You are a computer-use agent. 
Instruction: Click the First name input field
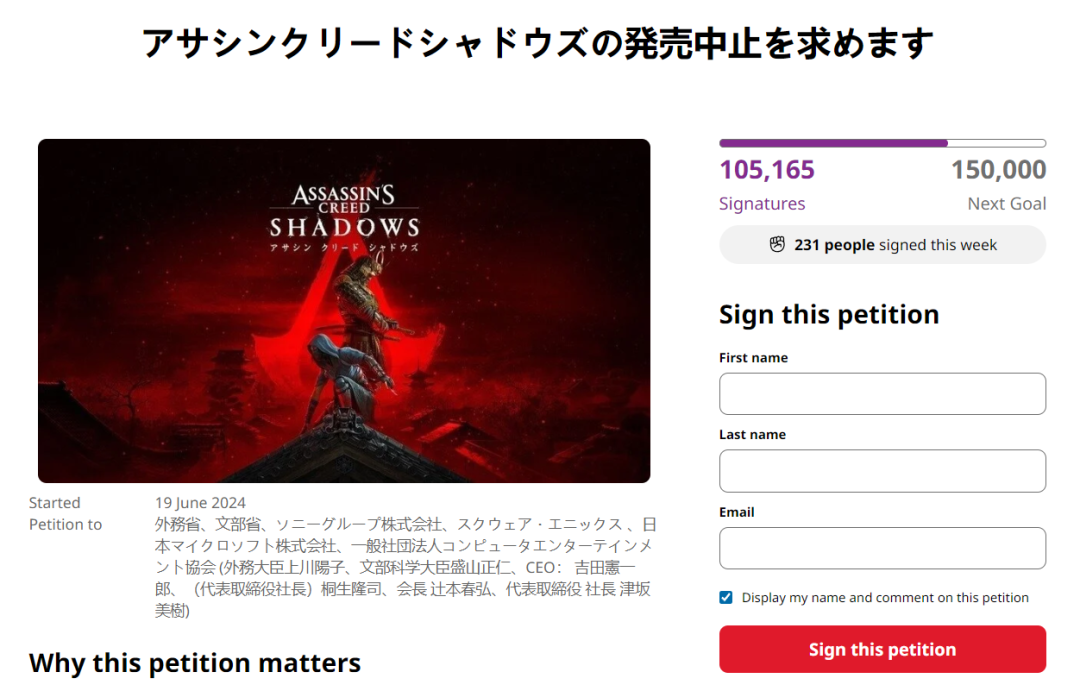tap(882, 394)
